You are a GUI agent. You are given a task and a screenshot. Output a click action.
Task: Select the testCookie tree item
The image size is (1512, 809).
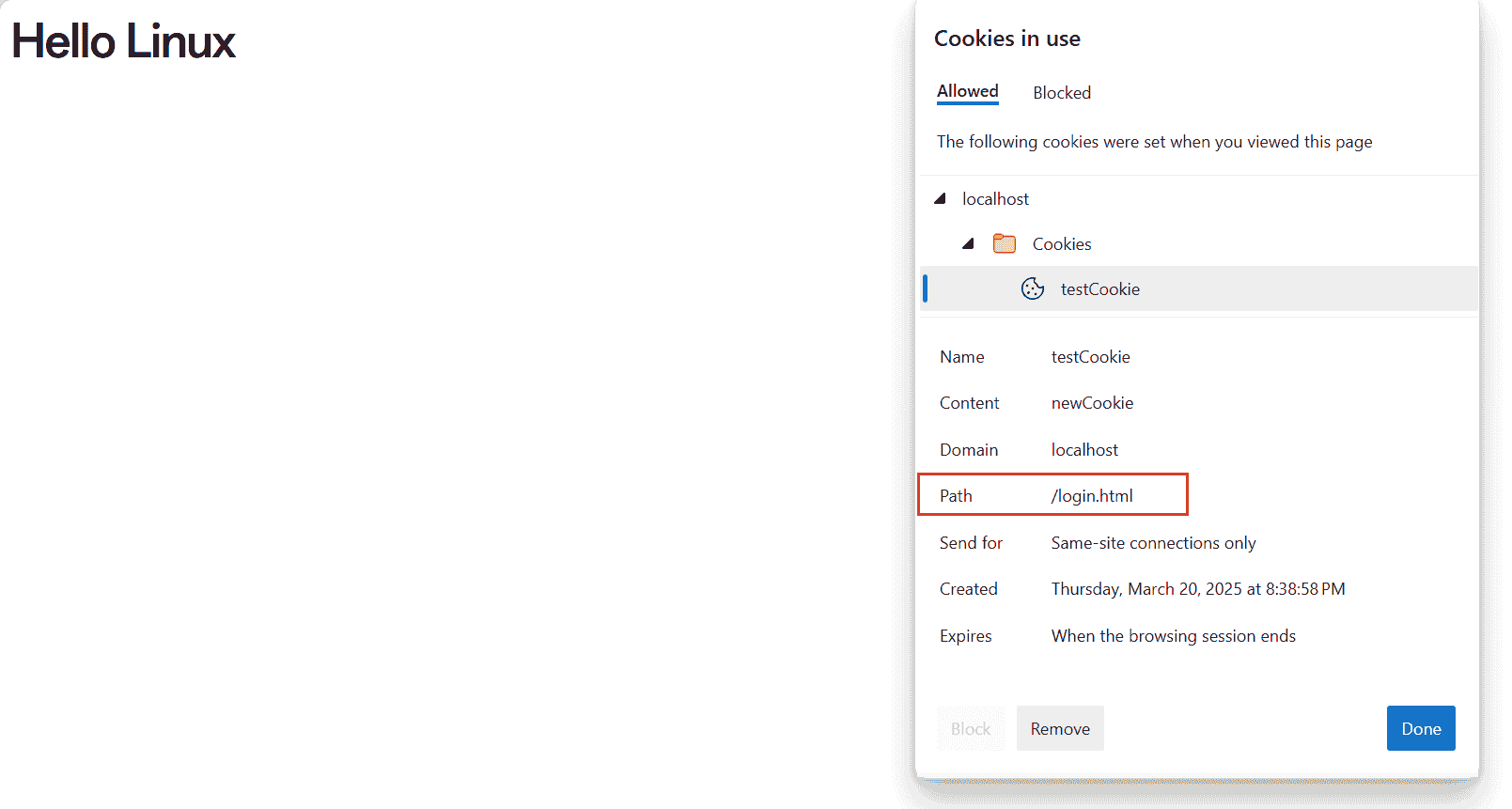1200,288
